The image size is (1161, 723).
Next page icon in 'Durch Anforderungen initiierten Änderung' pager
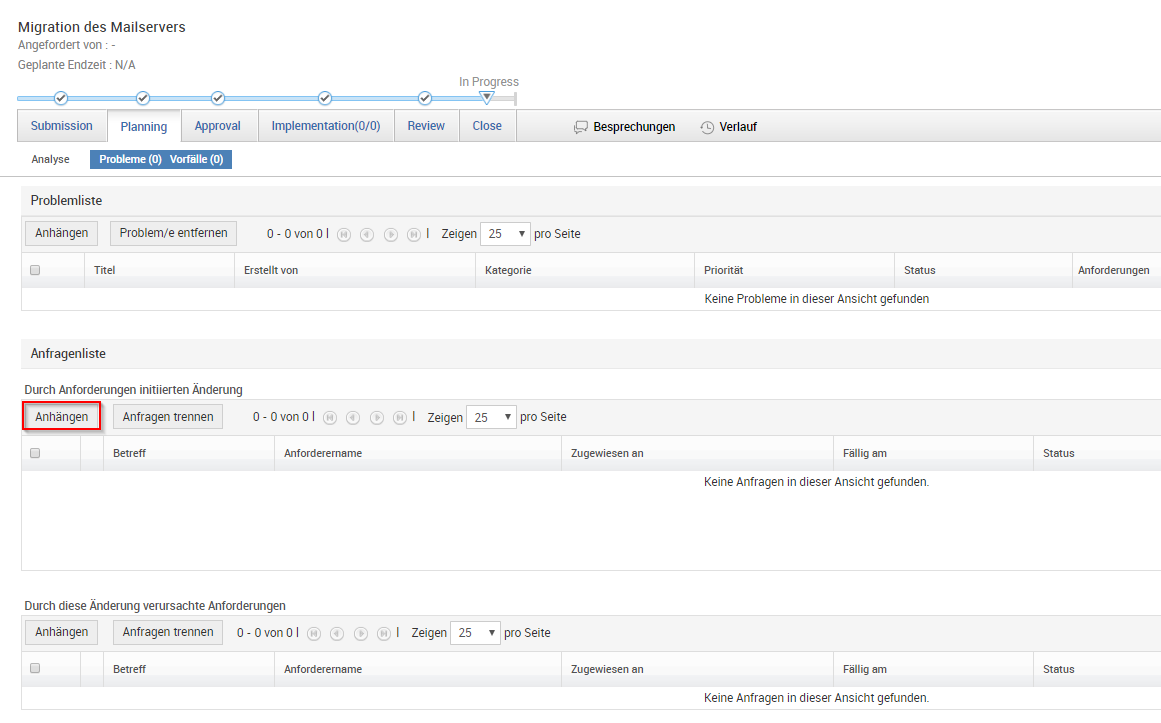[377, 418]
